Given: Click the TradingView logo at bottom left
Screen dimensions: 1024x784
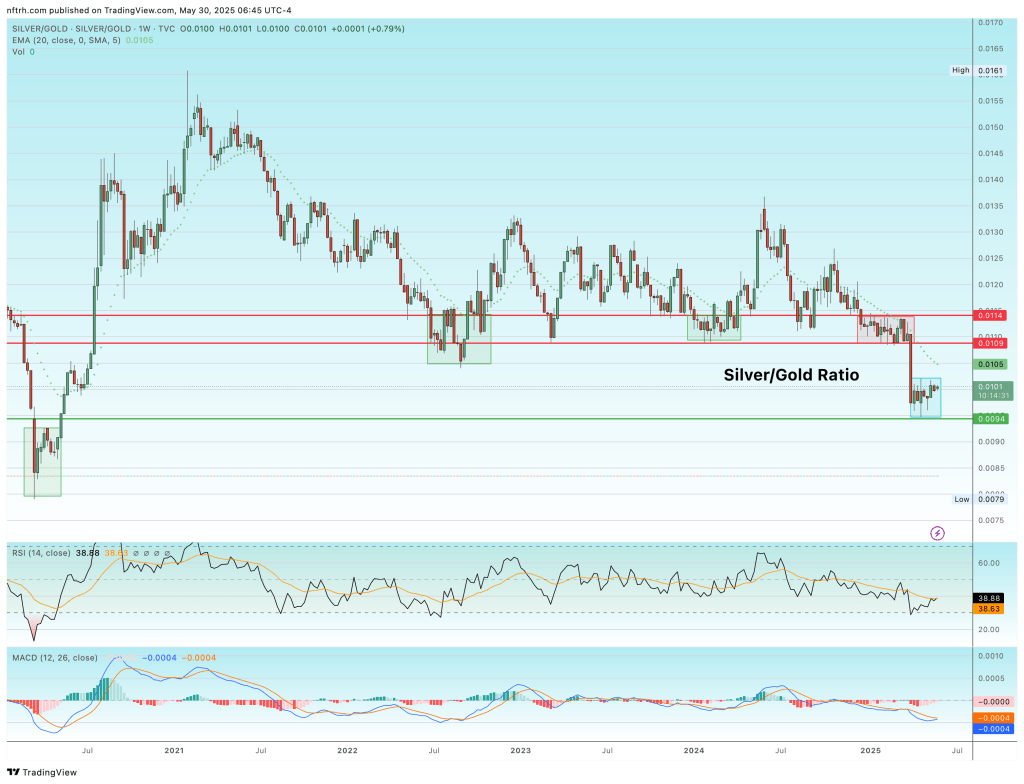Looking at the screenshot, I should [x=41, y=772].
